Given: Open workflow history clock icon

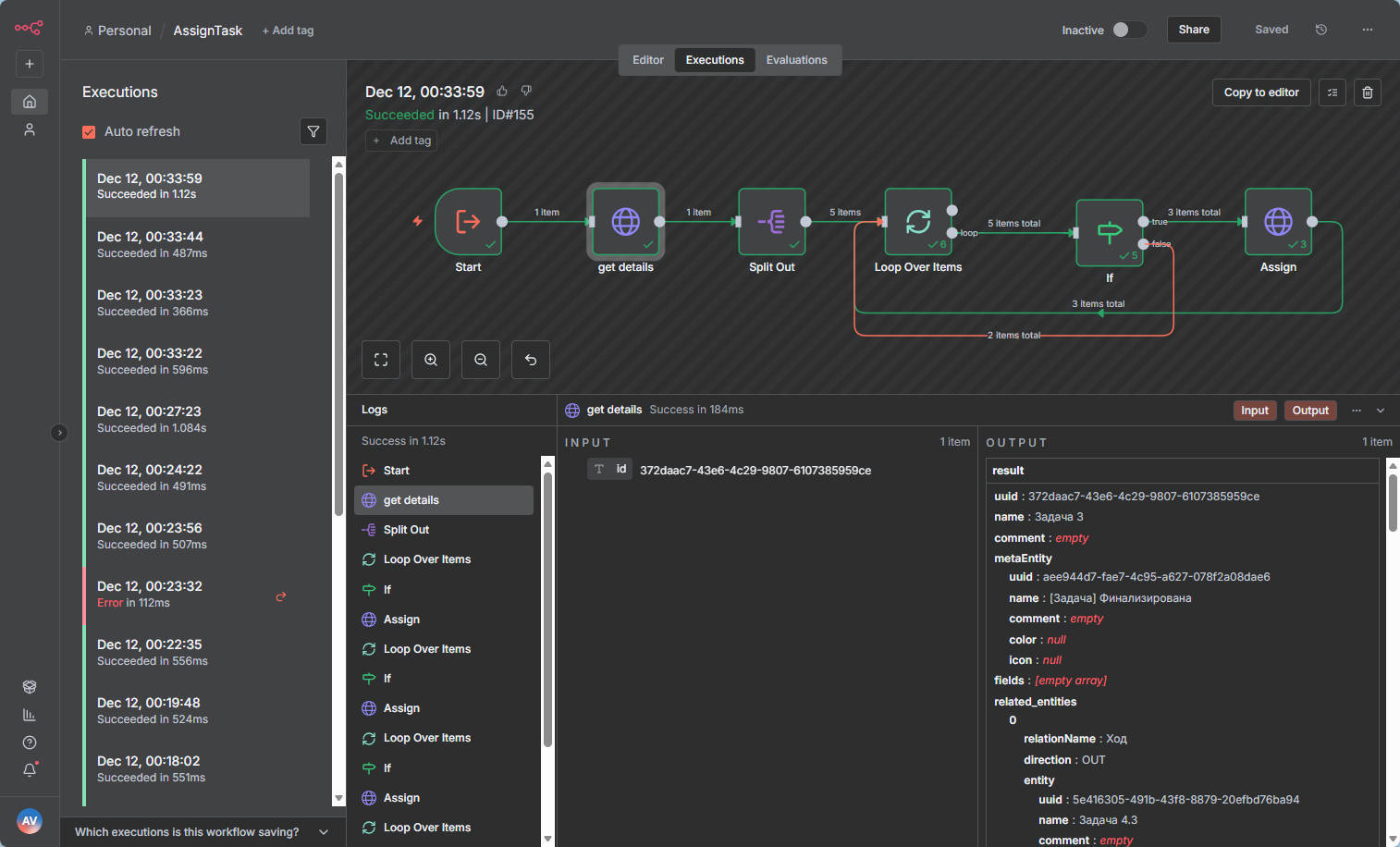Looking at the screenshot, I should point(1320,30).
